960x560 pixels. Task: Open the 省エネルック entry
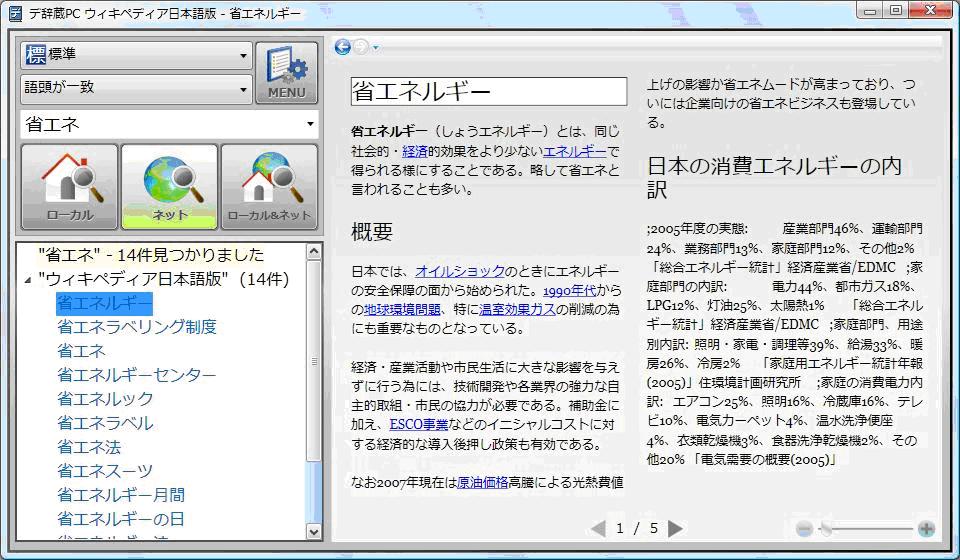(105, 399)
